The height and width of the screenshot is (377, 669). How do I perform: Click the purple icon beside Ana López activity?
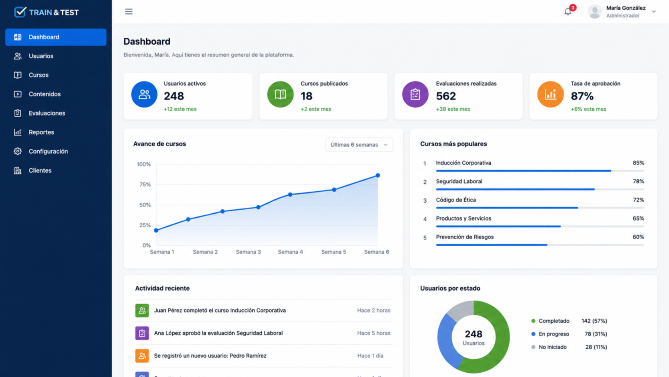coord(142,333)
